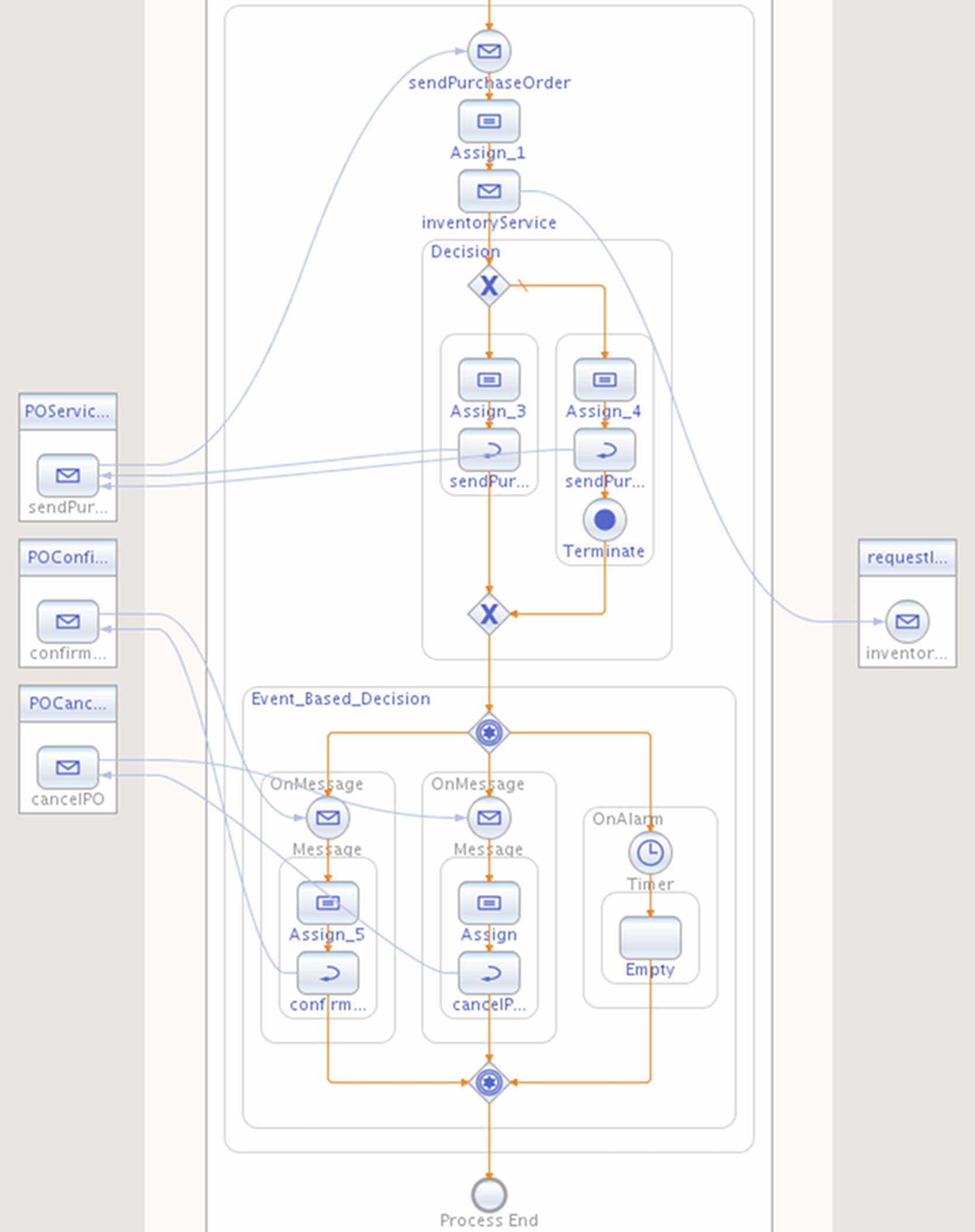Click sendPur... operation in POServic... partner
The width and height of the screenshot is (975, 1232).
[x=68, y=475]
